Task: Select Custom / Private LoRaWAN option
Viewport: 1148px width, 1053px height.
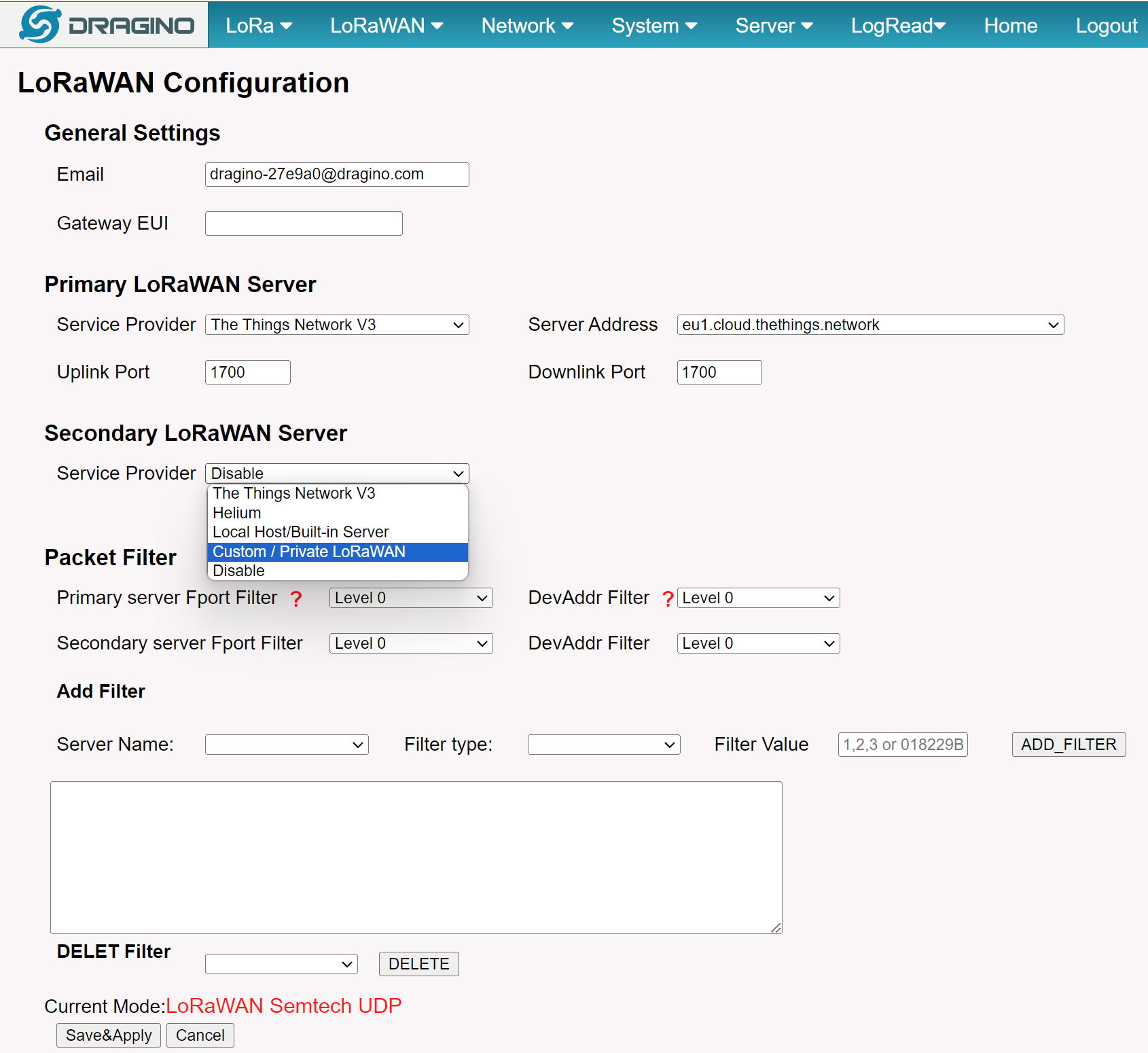Action: pos(337,552)
